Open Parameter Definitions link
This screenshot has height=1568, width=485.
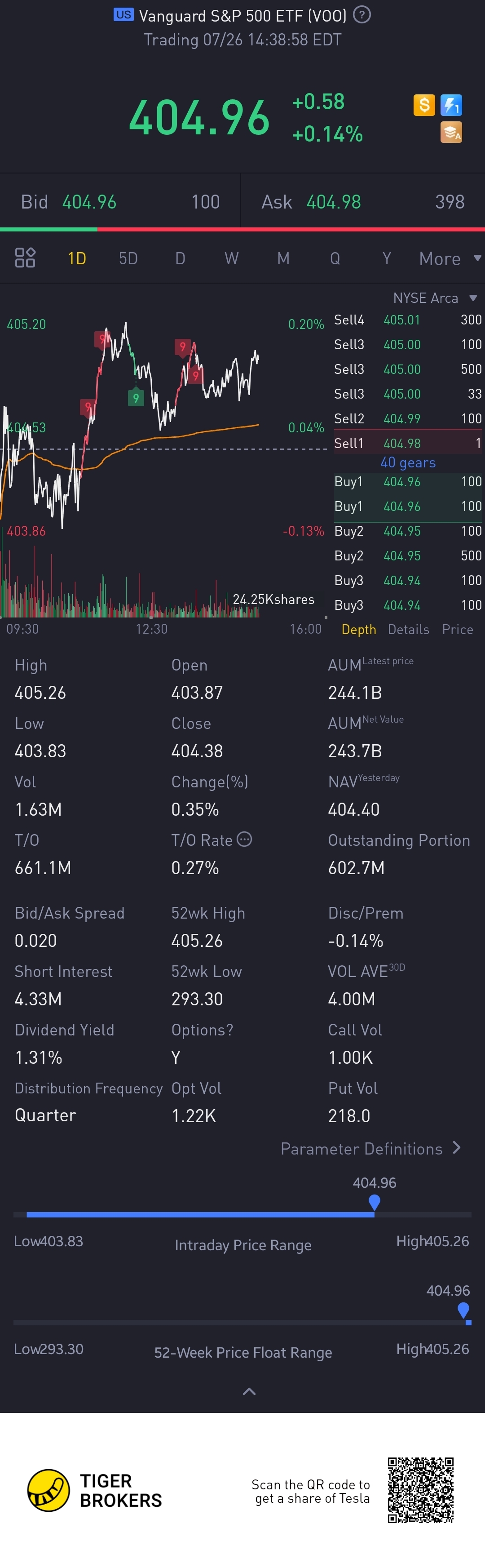(x=370, y=1149)
